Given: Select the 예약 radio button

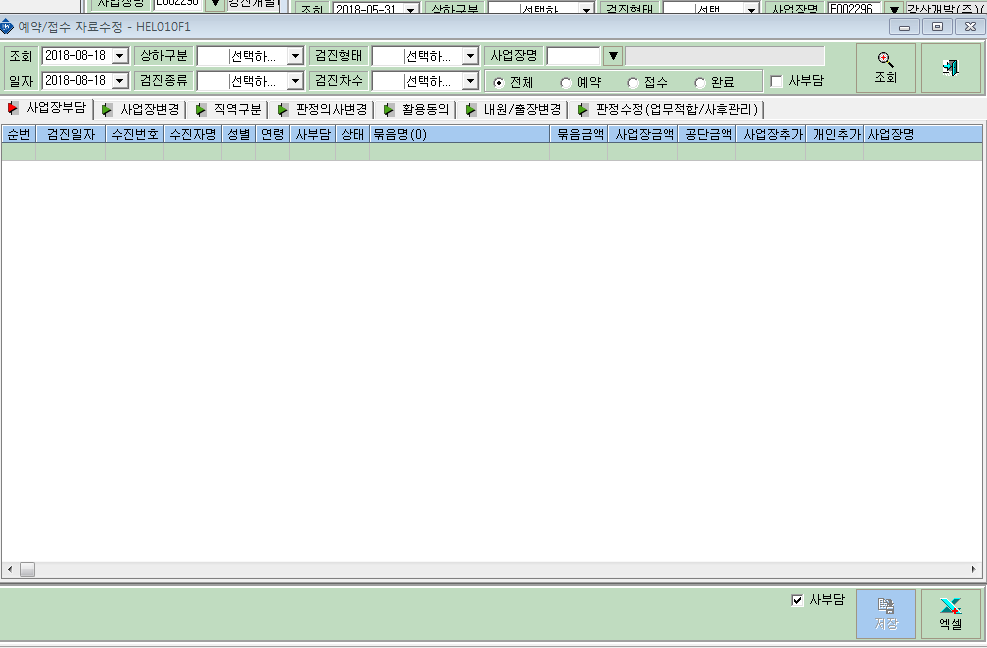Looking at the screenshot, I should tap(566, 82).
